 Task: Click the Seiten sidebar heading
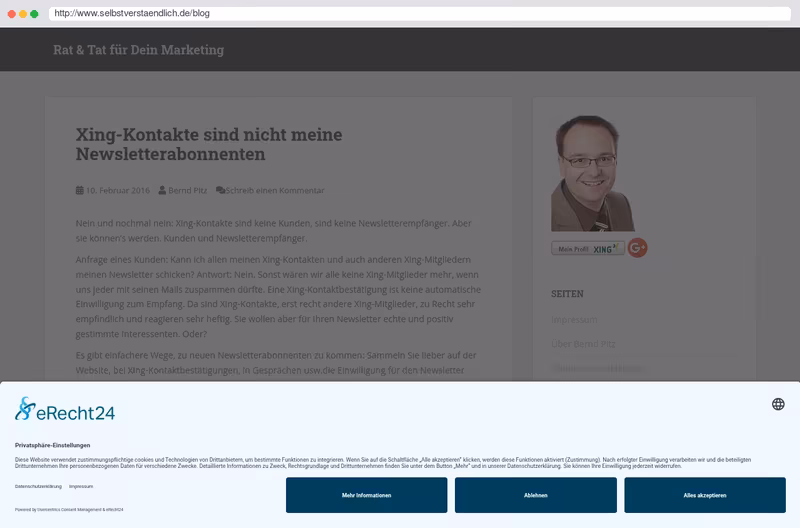567,294
